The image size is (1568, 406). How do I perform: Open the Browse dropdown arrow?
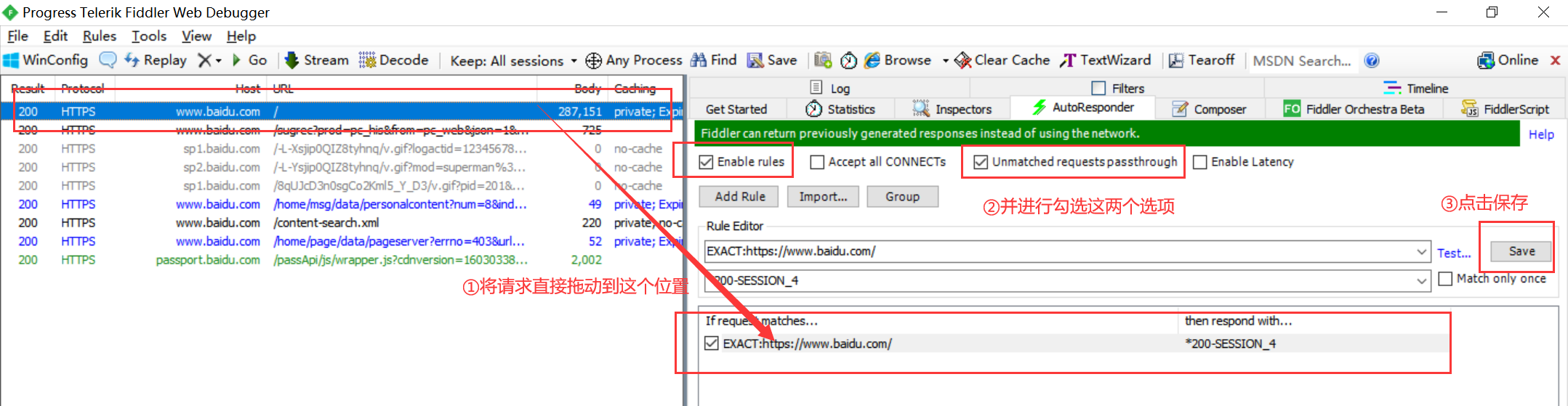click(x=945, y=61)
